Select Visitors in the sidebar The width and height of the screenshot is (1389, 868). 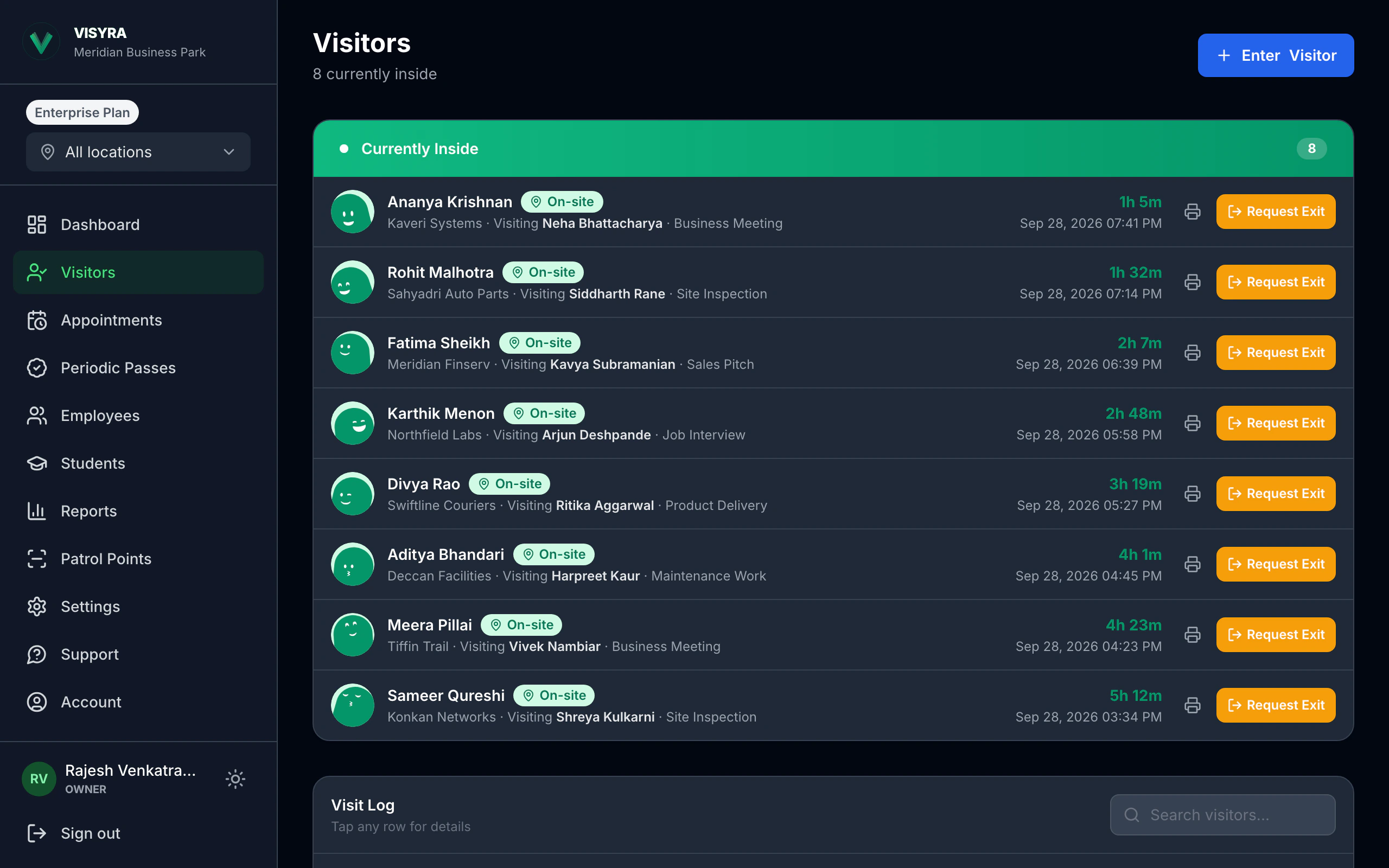click(x=138, y=272)
